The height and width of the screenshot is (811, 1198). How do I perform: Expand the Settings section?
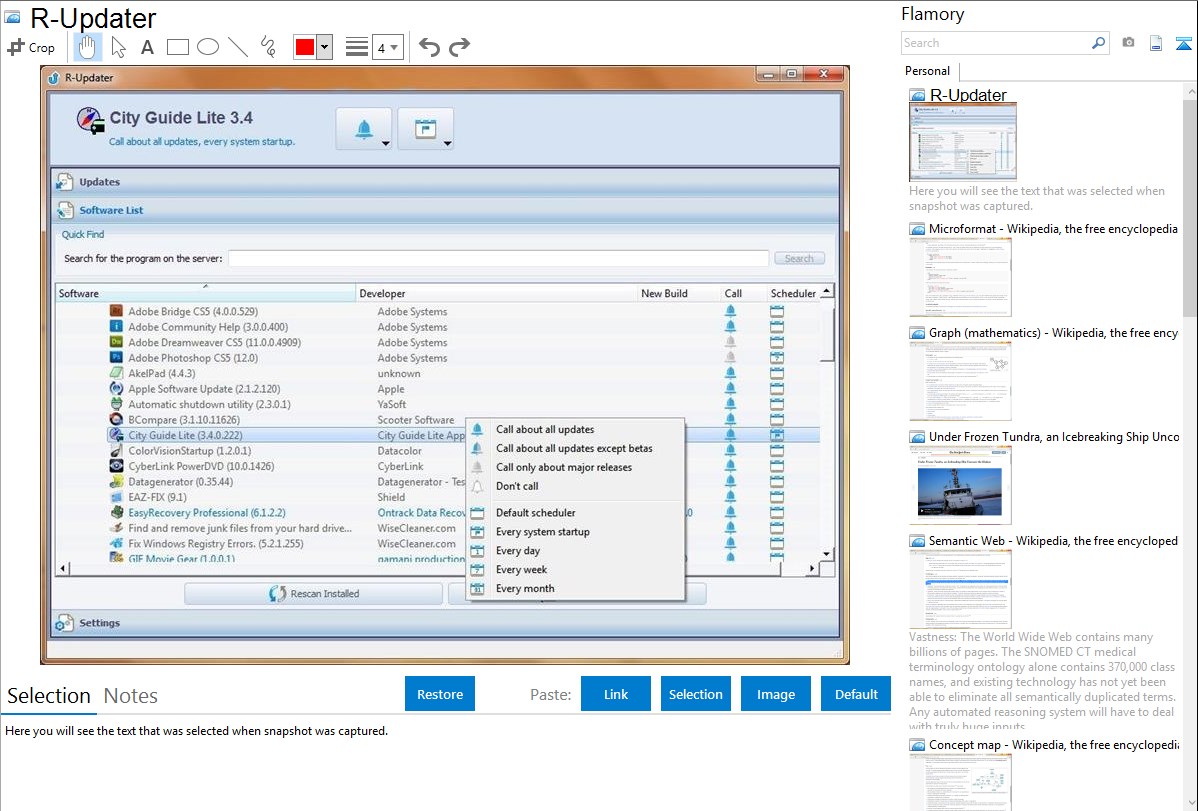click(446, 623)
